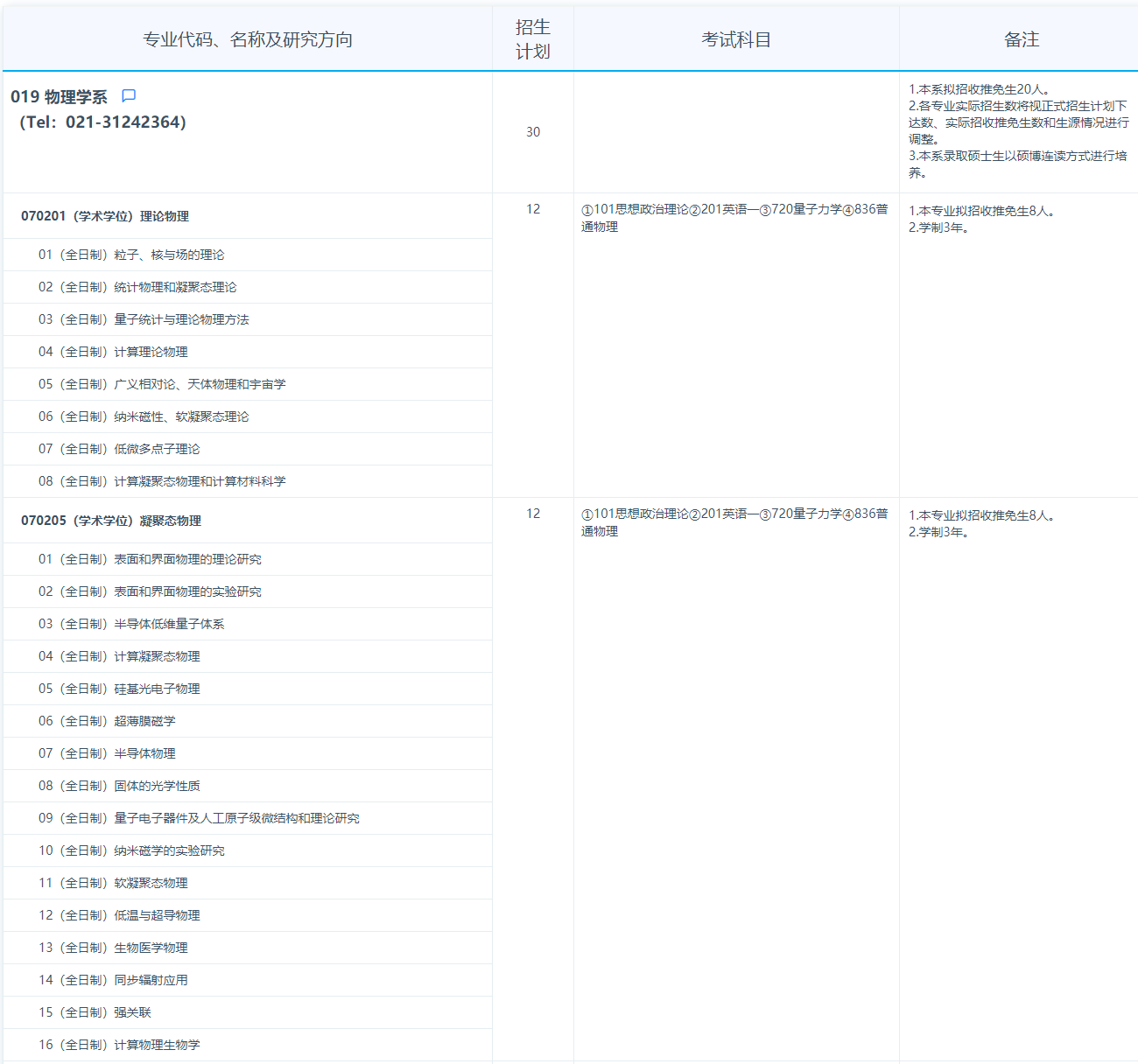
Task: Open 14 同步辐射应用 research direction
Action: [x=113, y=980]
